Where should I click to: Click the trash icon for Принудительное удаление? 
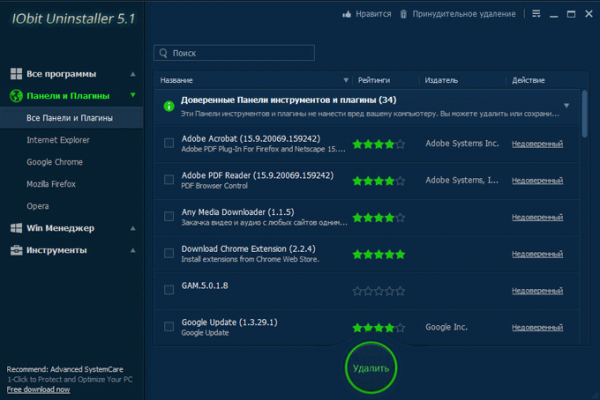pos(403,15)
